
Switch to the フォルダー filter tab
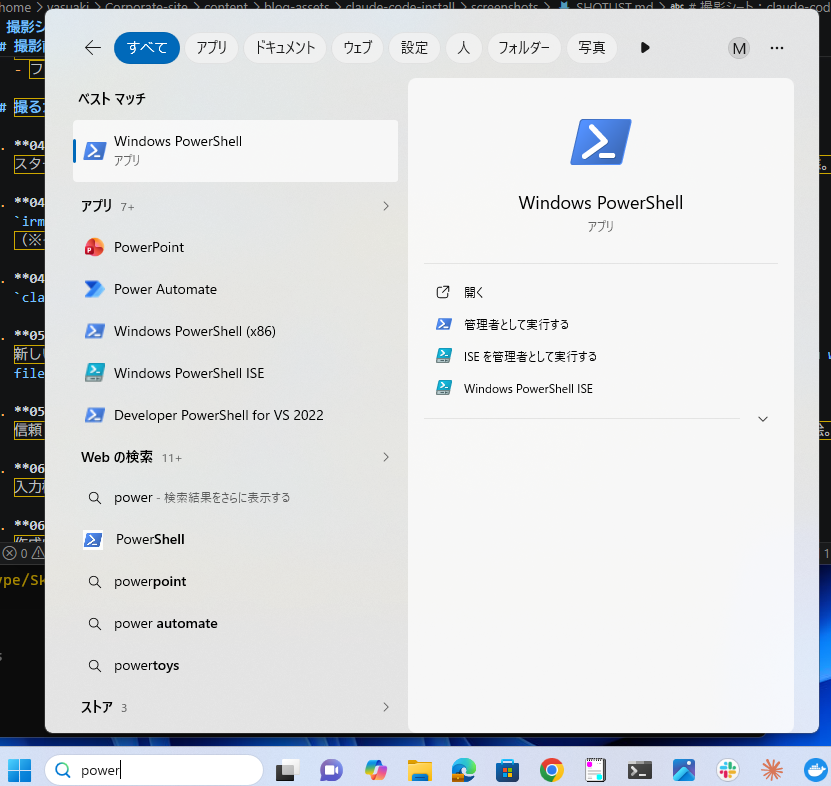pos(524,48)
